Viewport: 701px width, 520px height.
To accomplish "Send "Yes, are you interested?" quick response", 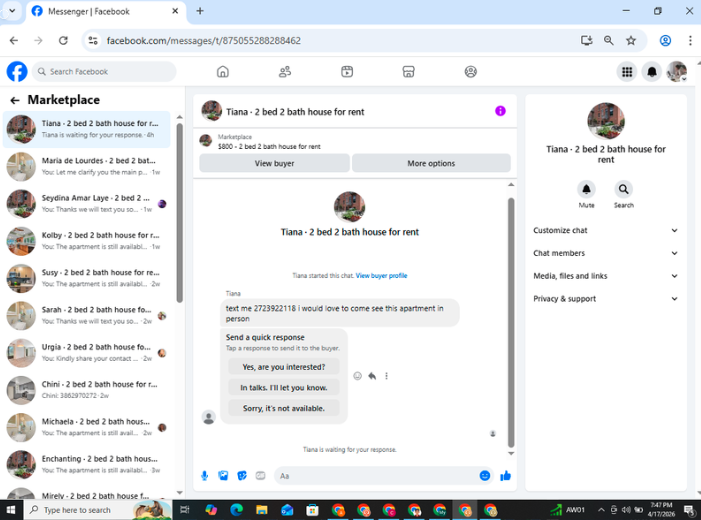I will point(283,367).
